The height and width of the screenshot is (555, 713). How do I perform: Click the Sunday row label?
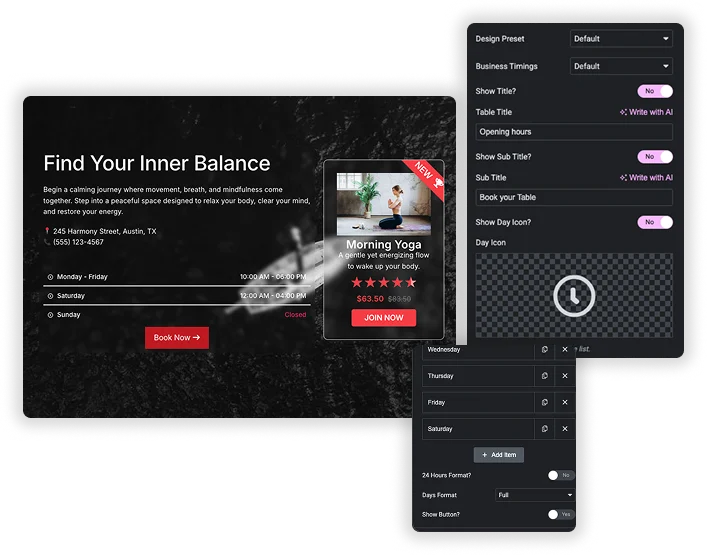pos(68,315)
